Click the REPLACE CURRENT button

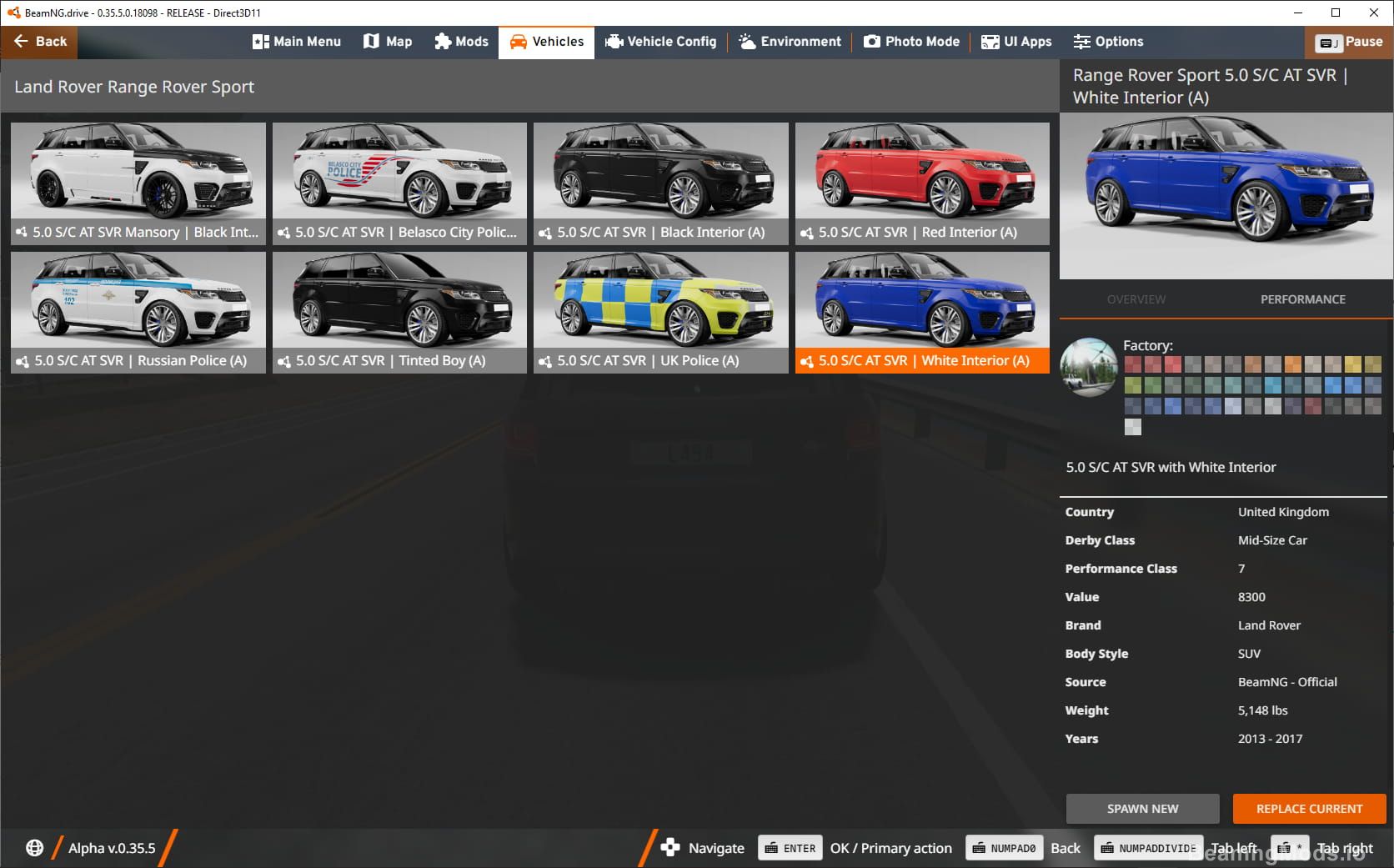point(1309,809)
